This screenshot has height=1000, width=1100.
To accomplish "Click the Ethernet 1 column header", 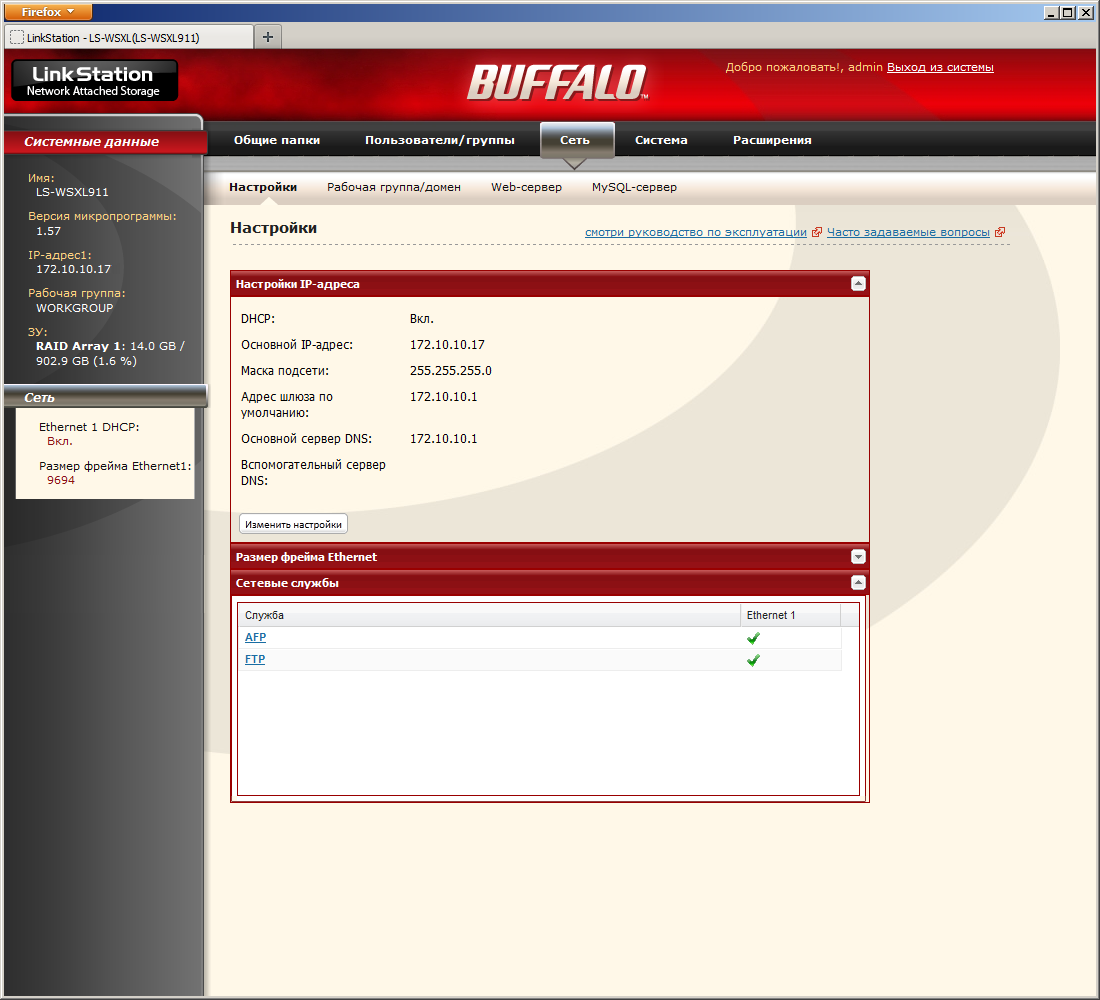I will pos(791,615).
